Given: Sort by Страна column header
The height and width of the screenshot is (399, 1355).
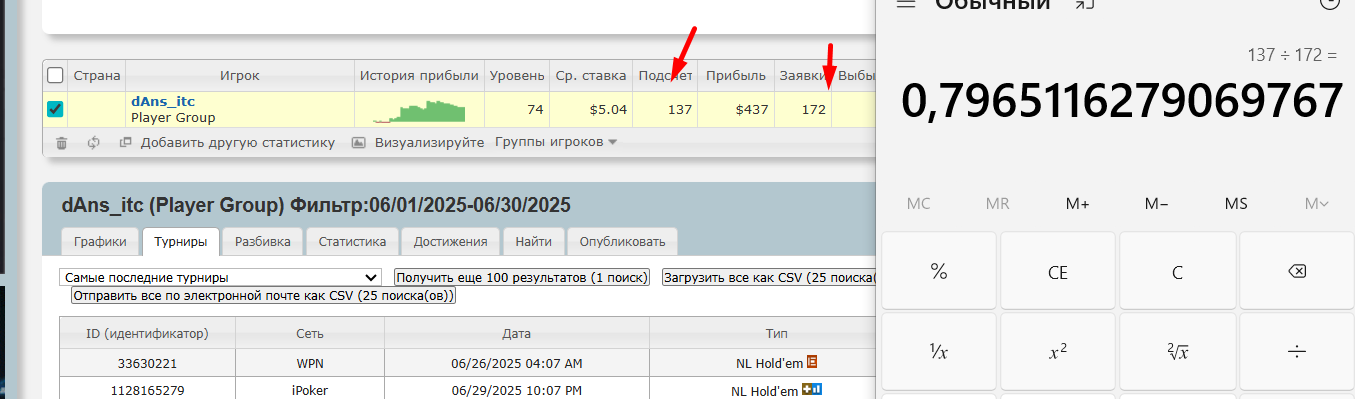Looking at the screenshot, I should 97,75.
